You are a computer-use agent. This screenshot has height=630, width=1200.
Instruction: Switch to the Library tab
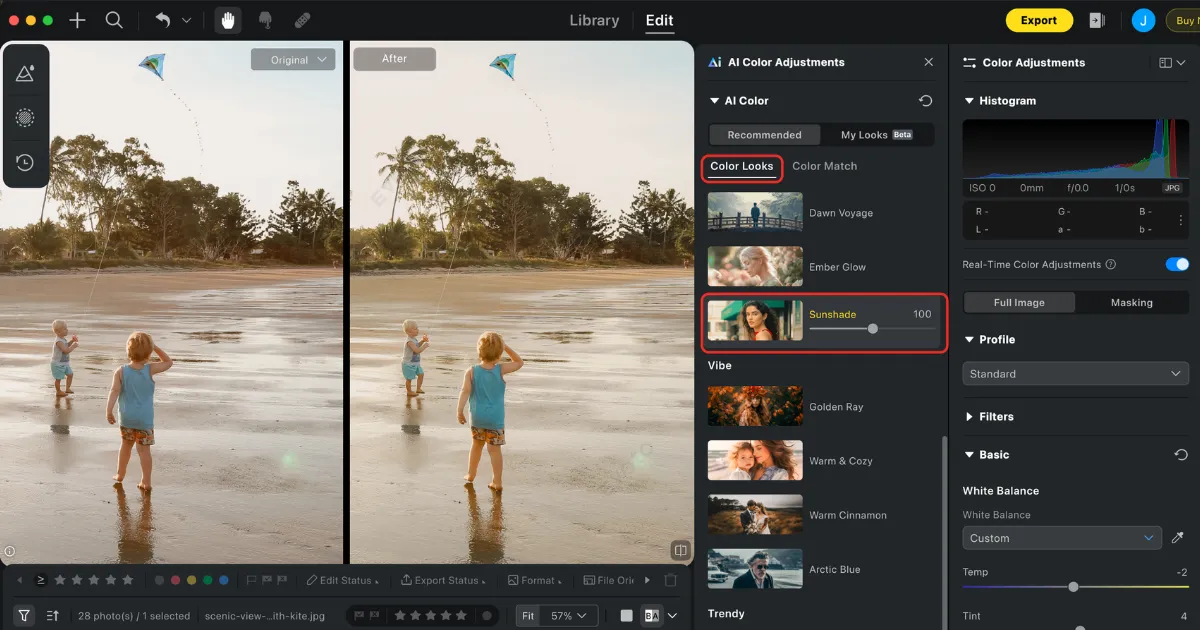[x=594, y=20]
